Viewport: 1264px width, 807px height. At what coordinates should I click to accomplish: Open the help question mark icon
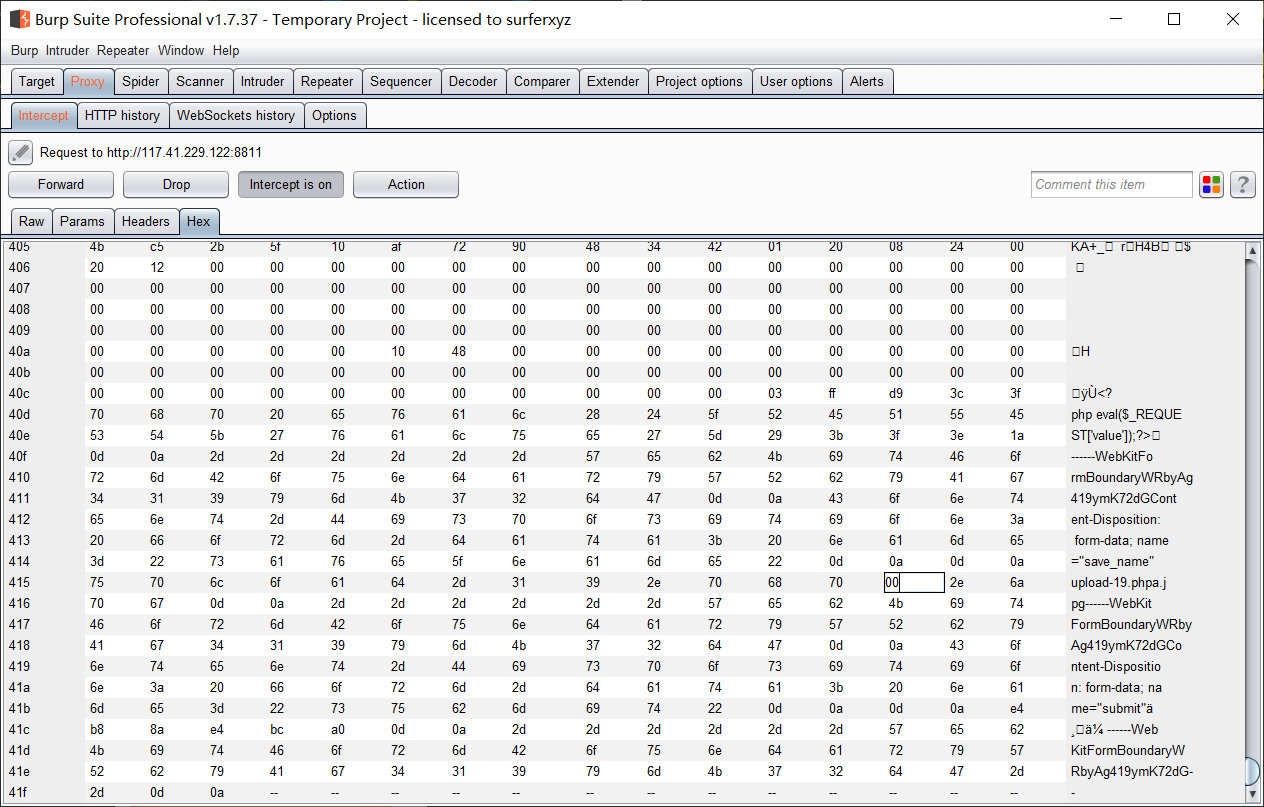coord(1243,184)
